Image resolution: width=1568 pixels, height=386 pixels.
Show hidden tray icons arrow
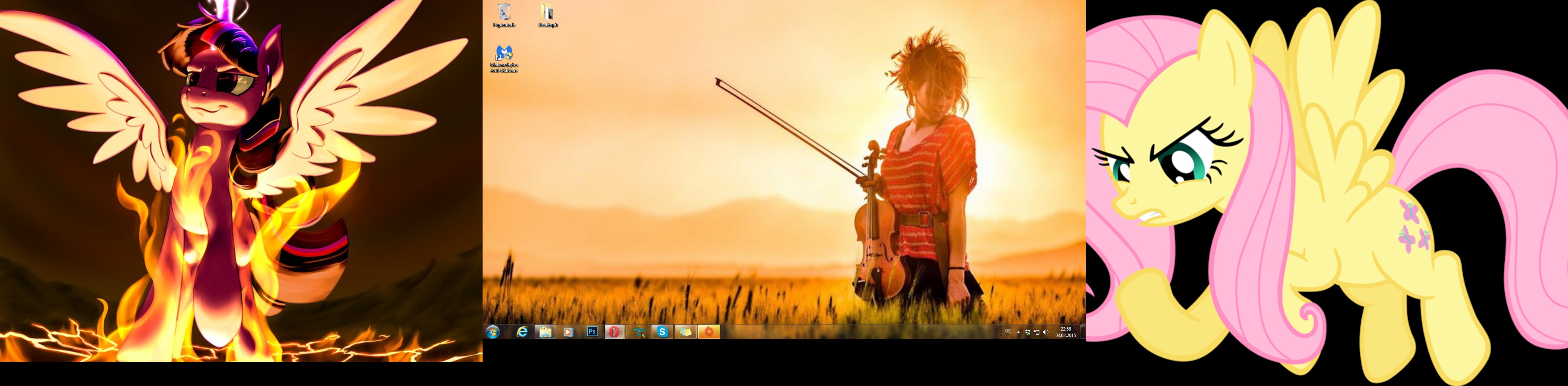pyautogui.click(x=1018, y=332)
